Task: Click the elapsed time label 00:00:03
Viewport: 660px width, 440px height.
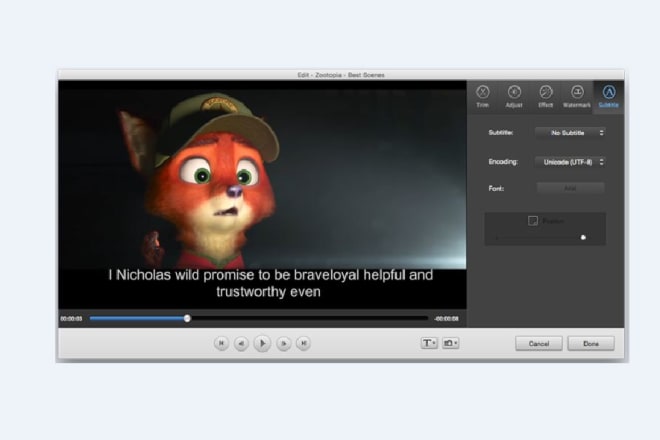Action: [72, 319]
